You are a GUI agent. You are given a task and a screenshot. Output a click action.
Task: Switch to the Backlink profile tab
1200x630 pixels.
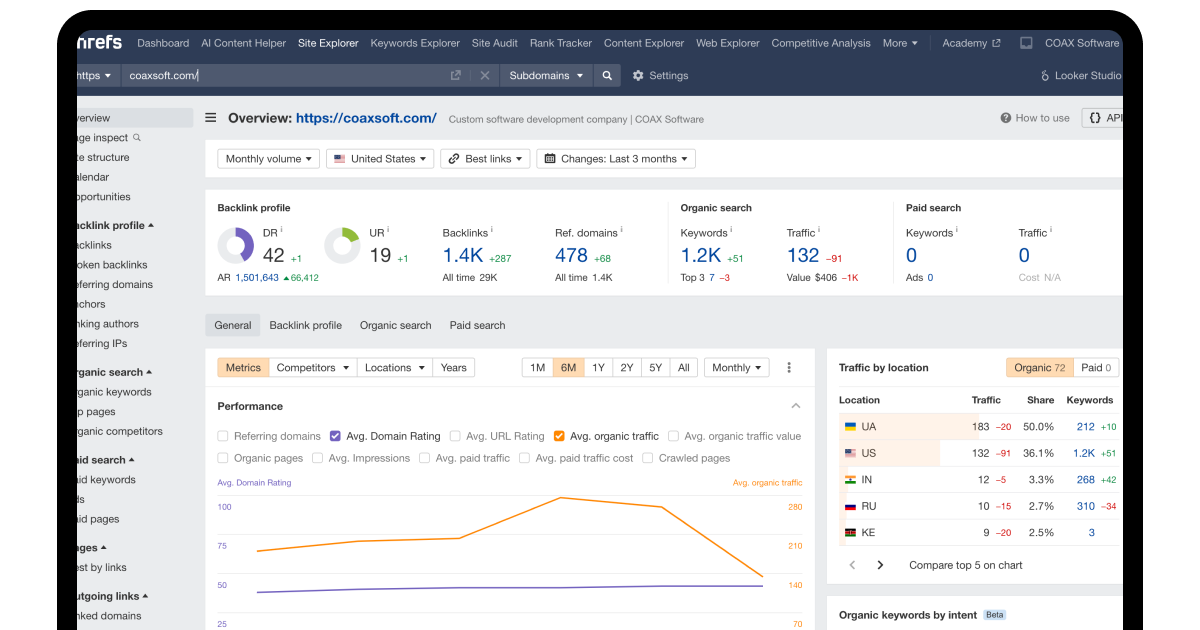[x=305, y=325]
